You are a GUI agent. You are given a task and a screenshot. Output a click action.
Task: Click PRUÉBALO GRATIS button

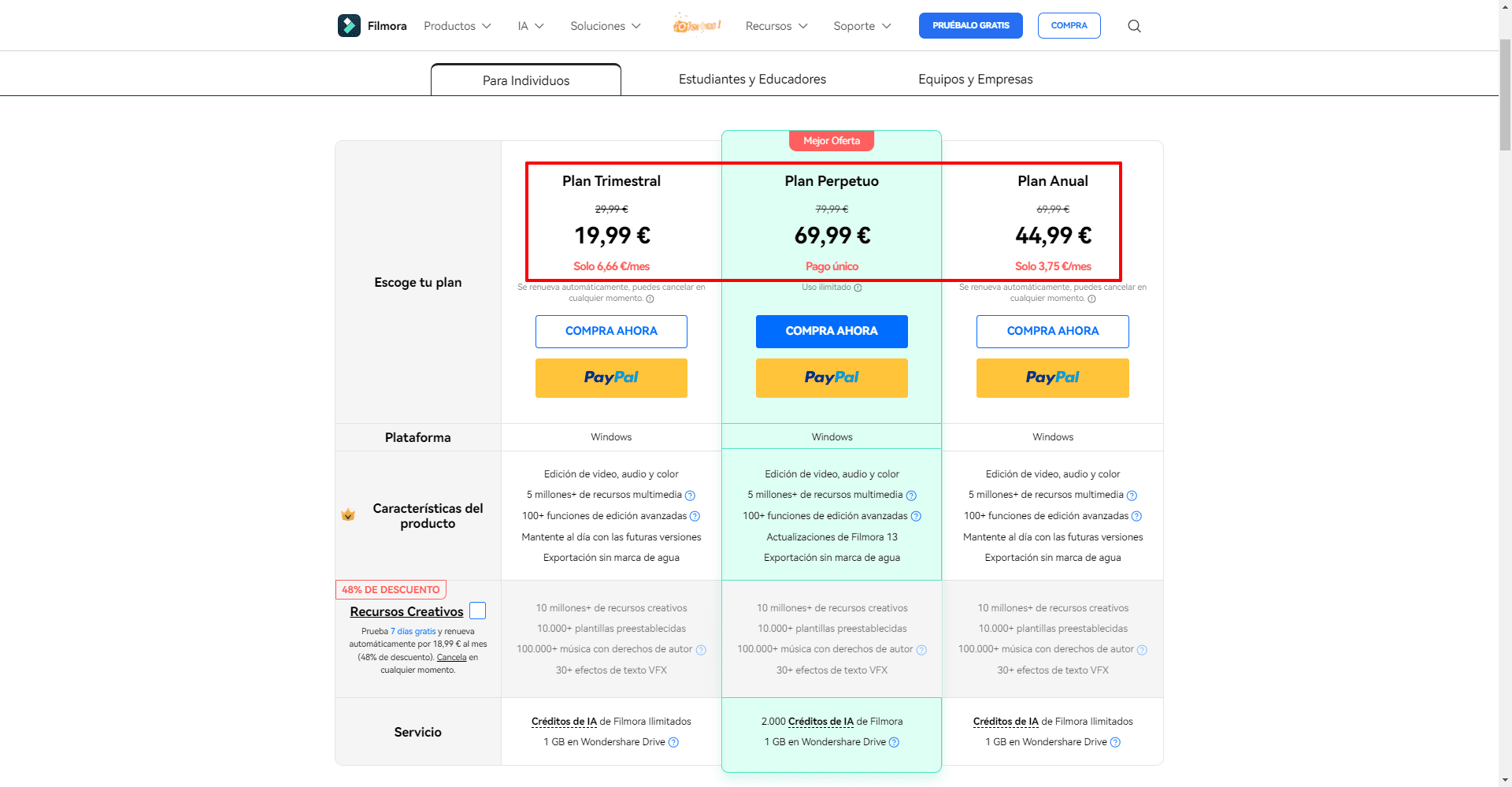pyautogui.click(x=970, y=25)
